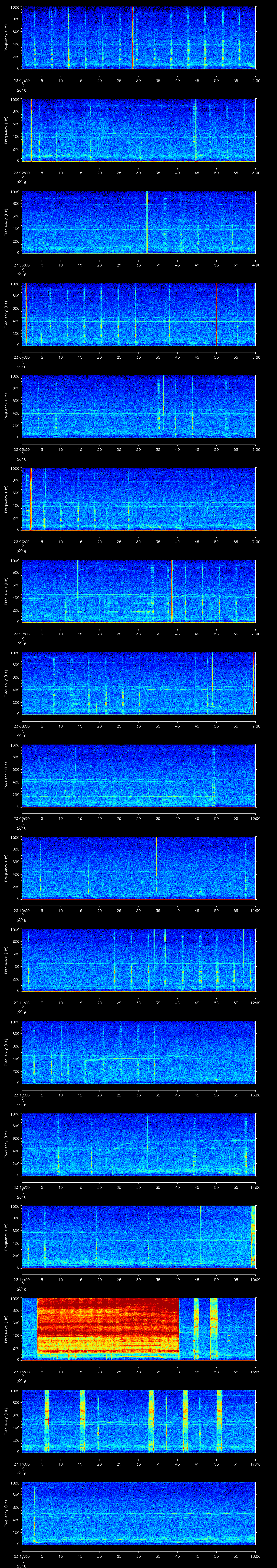Select the 8:00 end time label

(x=256, y=634)
